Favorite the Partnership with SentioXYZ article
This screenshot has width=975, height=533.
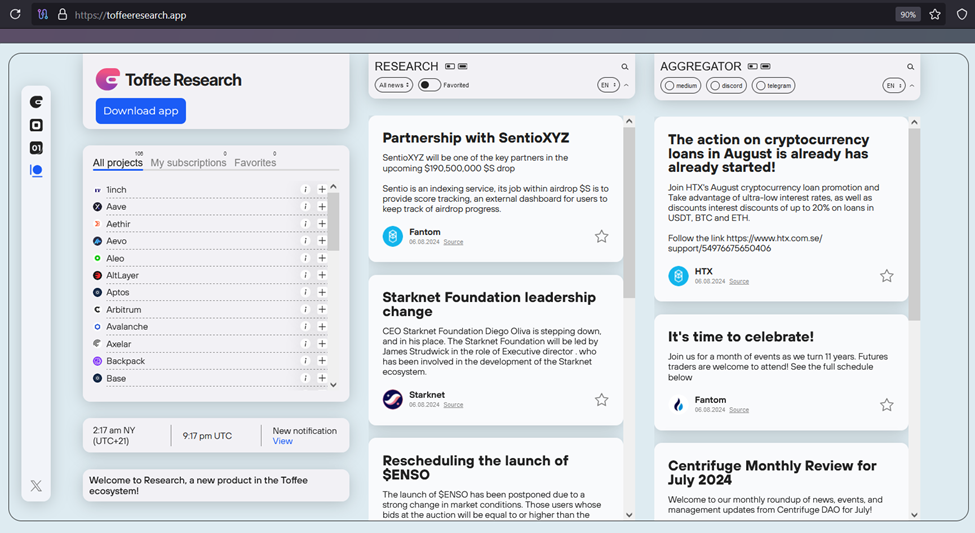click(x=601, y=236)
